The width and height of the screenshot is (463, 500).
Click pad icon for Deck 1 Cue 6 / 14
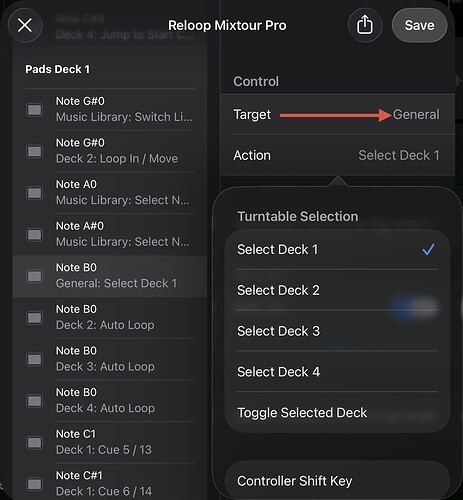35,484
